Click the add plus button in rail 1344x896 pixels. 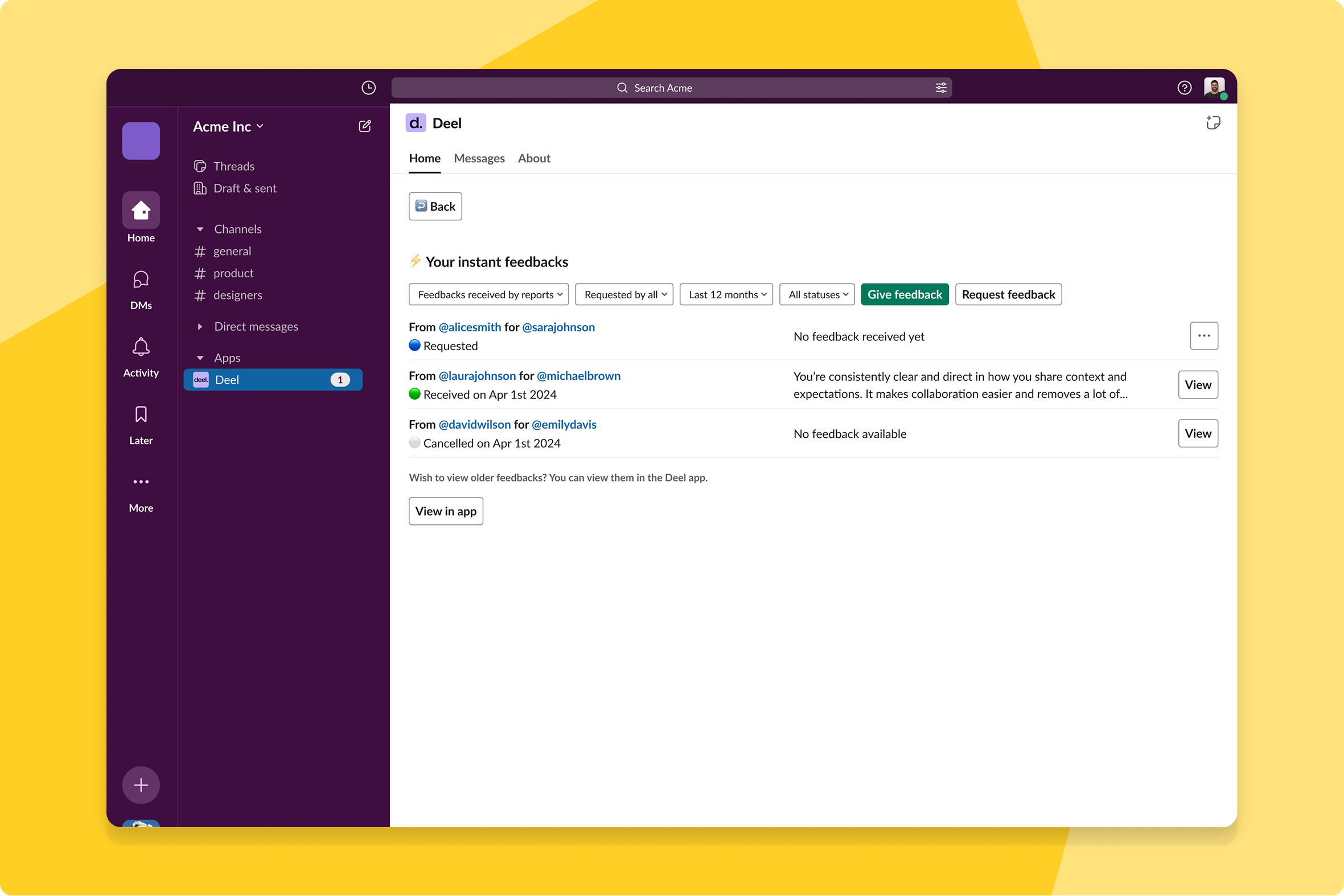pyautogui.click(x=141, y=784)
